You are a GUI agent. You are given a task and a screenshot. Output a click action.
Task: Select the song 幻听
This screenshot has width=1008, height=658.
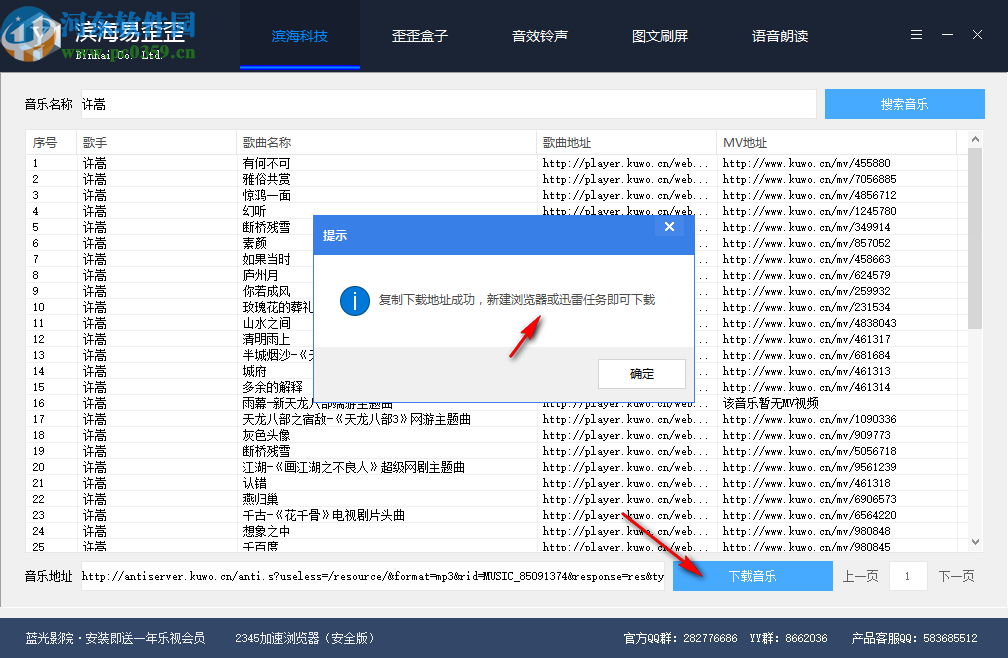[255, 211]
